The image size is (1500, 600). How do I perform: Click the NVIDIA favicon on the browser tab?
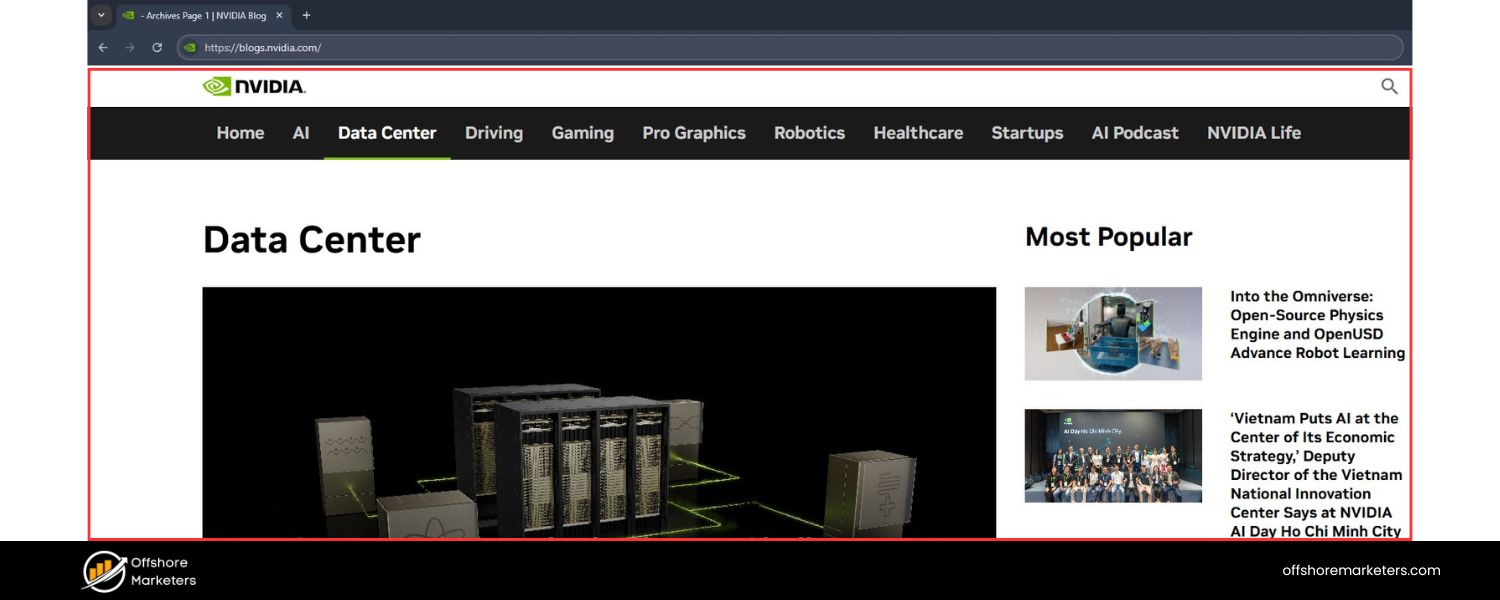[x=127, y=15]
